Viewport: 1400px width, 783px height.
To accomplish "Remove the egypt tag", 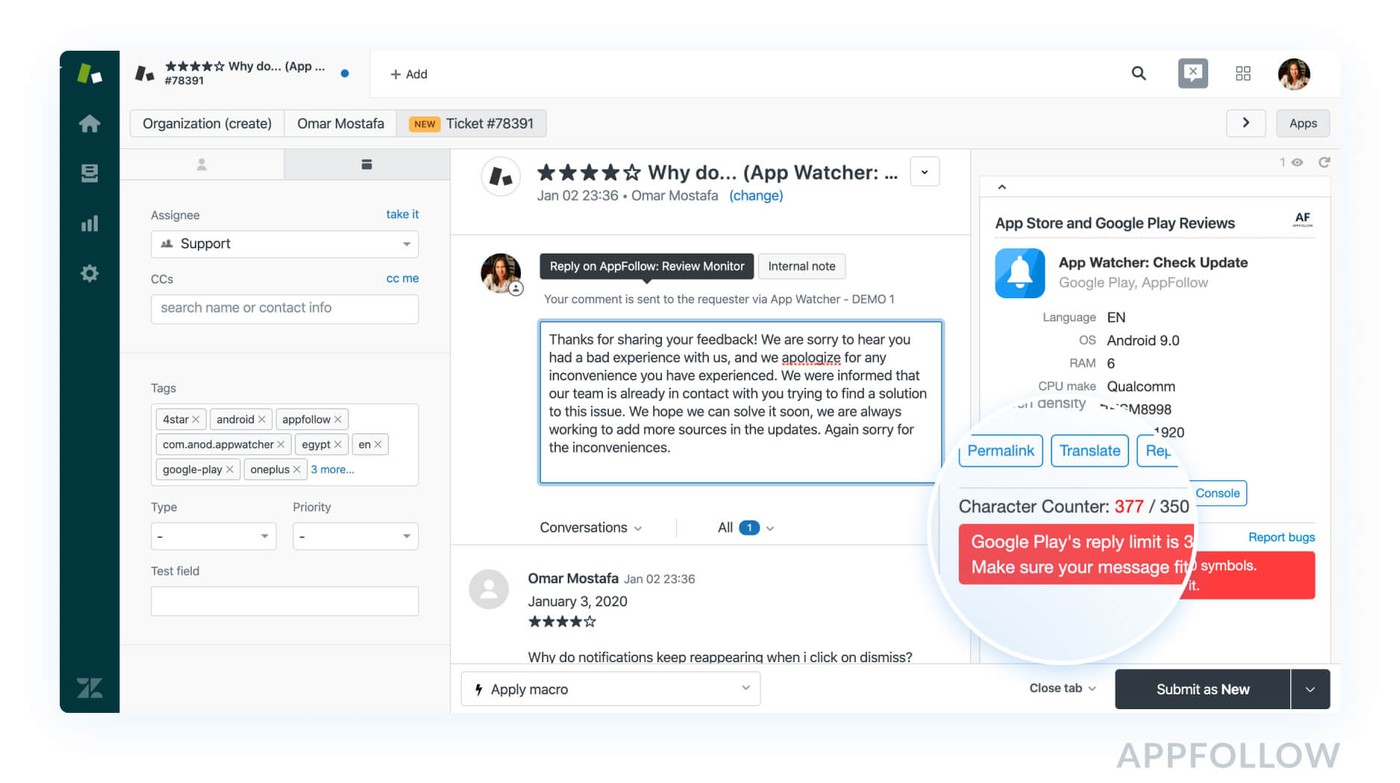I will pos(338,445).
